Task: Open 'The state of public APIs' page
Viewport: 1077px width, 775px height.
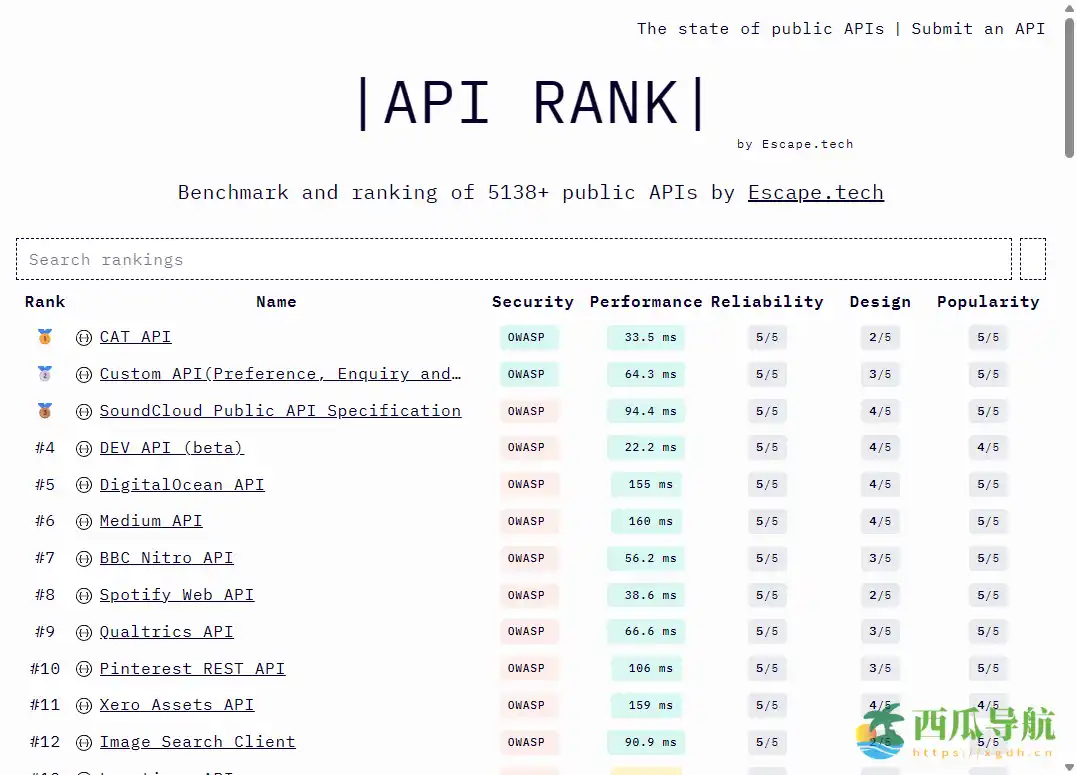Action: coord(760,28)
